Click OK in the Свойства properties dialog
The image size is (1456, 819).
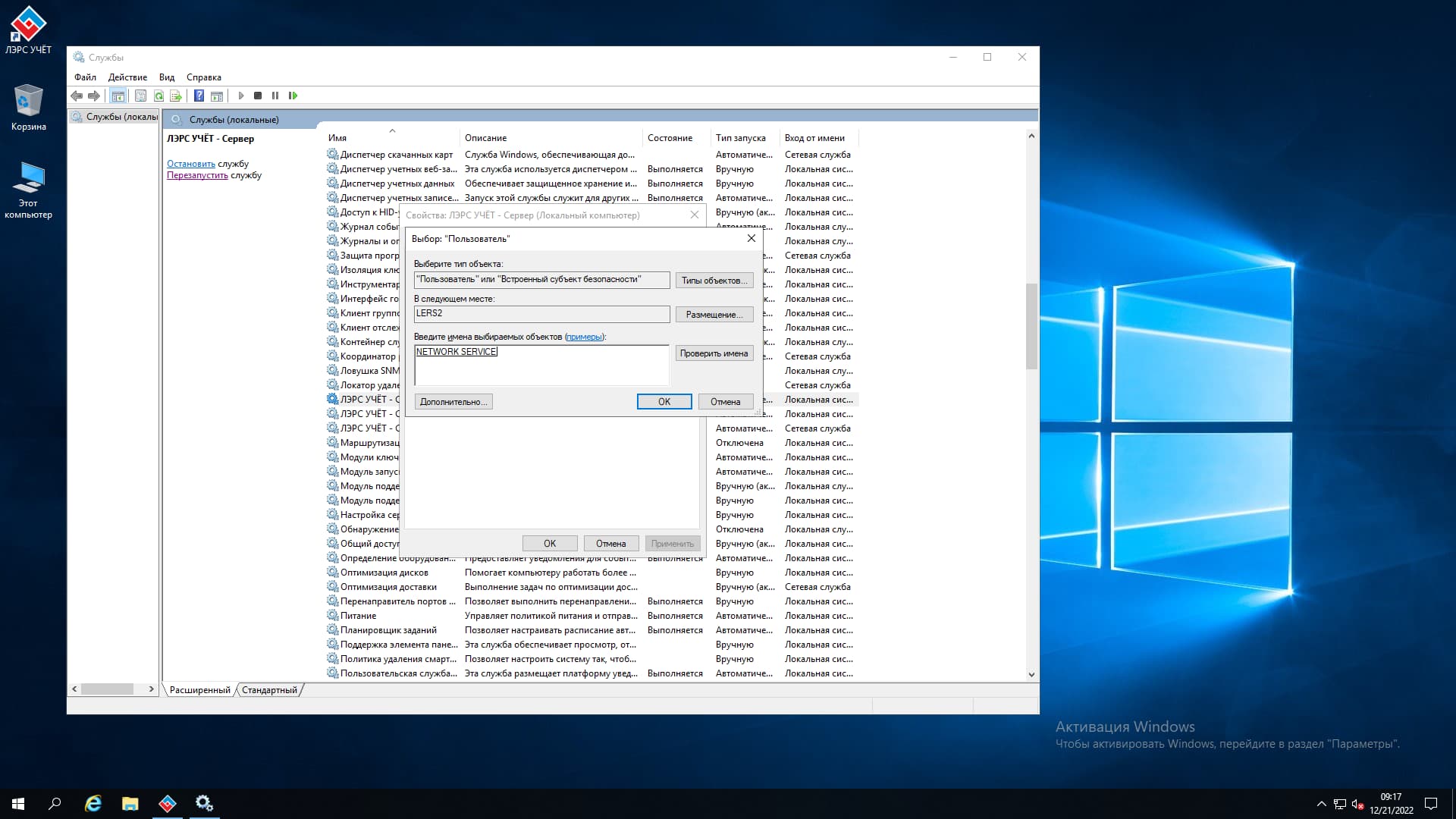tap(550, 544)
